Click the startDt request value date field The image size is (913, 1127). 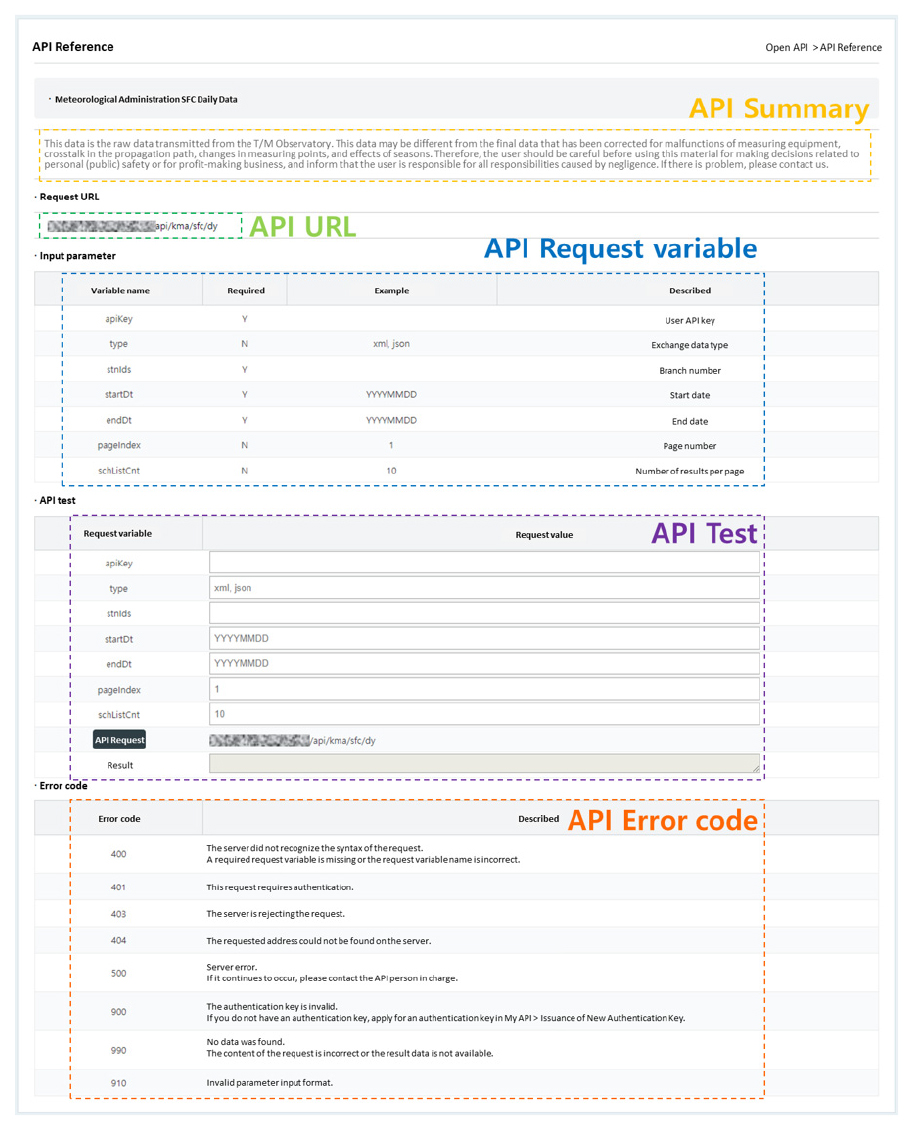[x=484, y=638]
